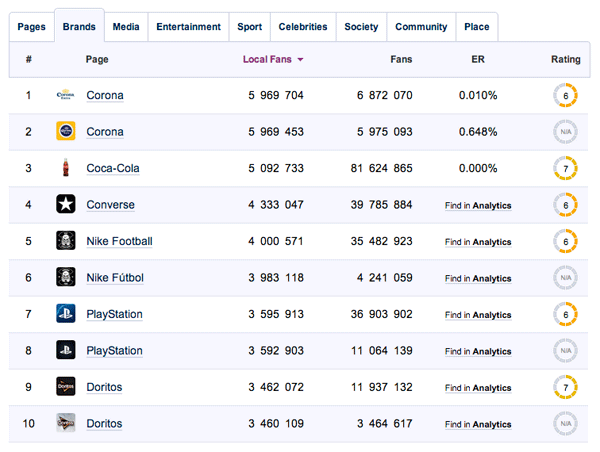Click Find in Analytics in row 9
The image size is (600, 452).
(x=478, y=388)
